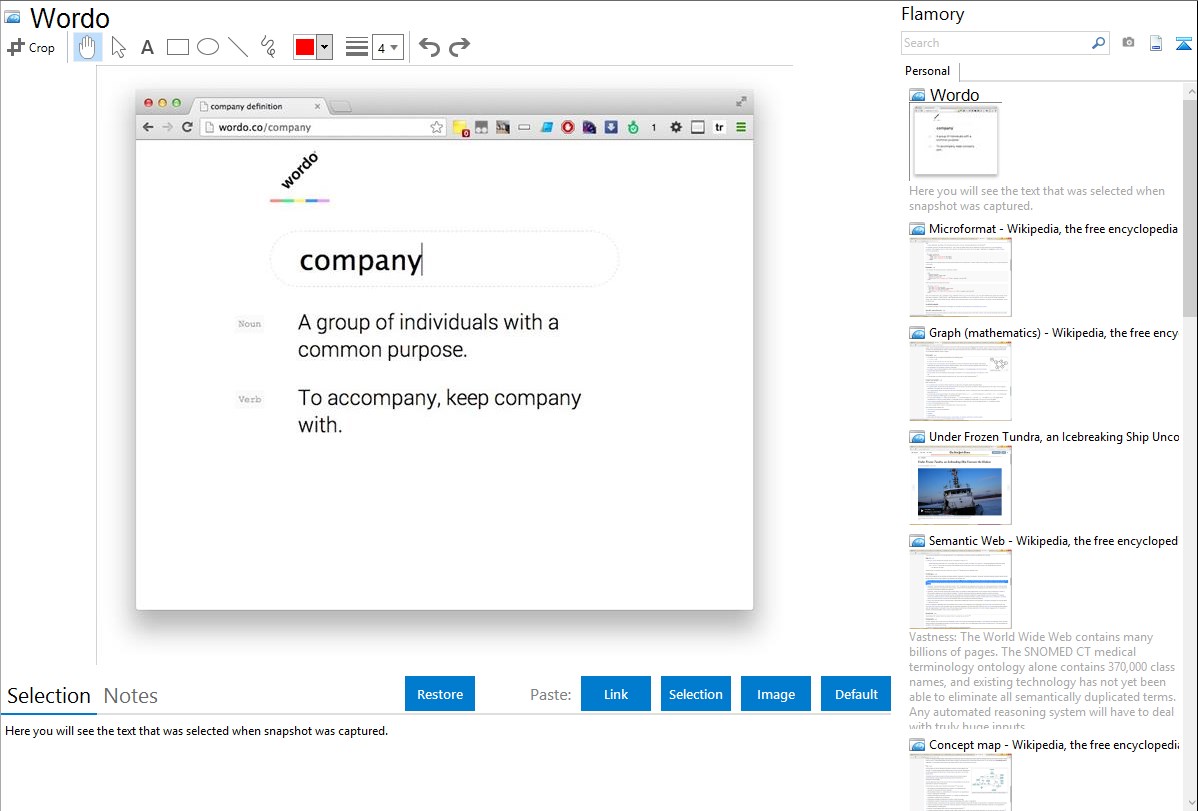Open the Semantic Web snapshot thumbnail

click(960, 589)
